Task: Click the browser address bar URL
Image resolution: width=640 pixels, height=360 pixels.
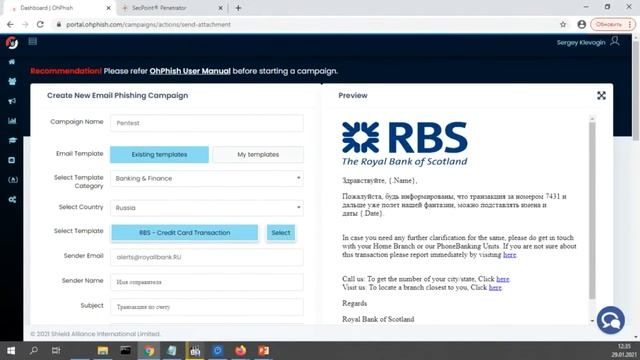Action: [148, 24]
